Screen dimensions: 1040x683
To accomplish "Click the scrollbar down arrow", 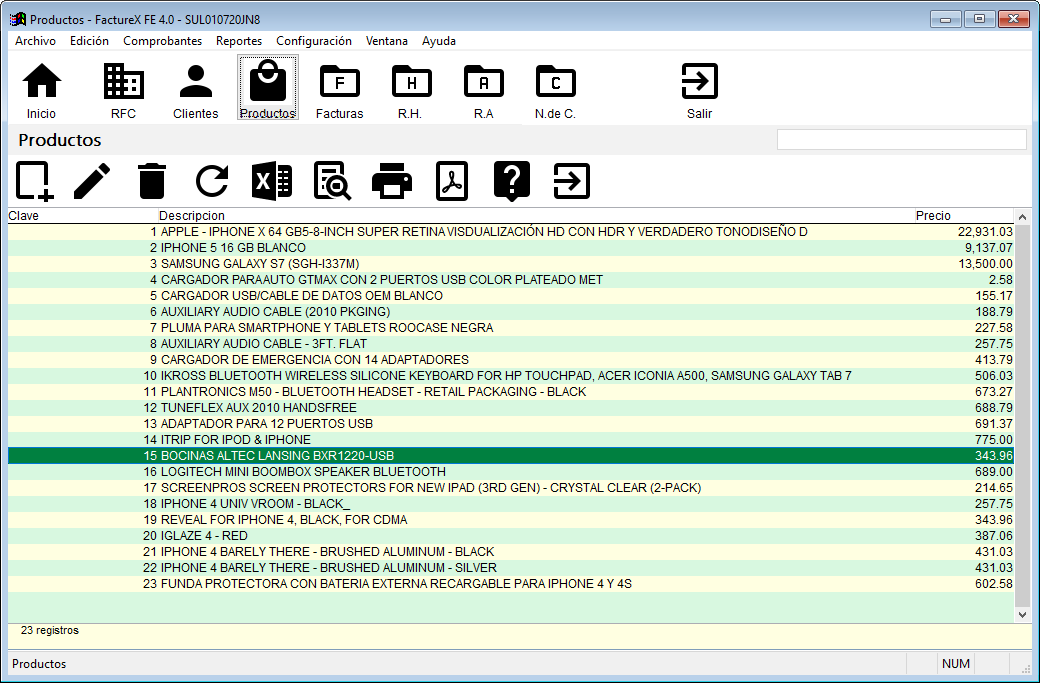I will [1022, 614].
